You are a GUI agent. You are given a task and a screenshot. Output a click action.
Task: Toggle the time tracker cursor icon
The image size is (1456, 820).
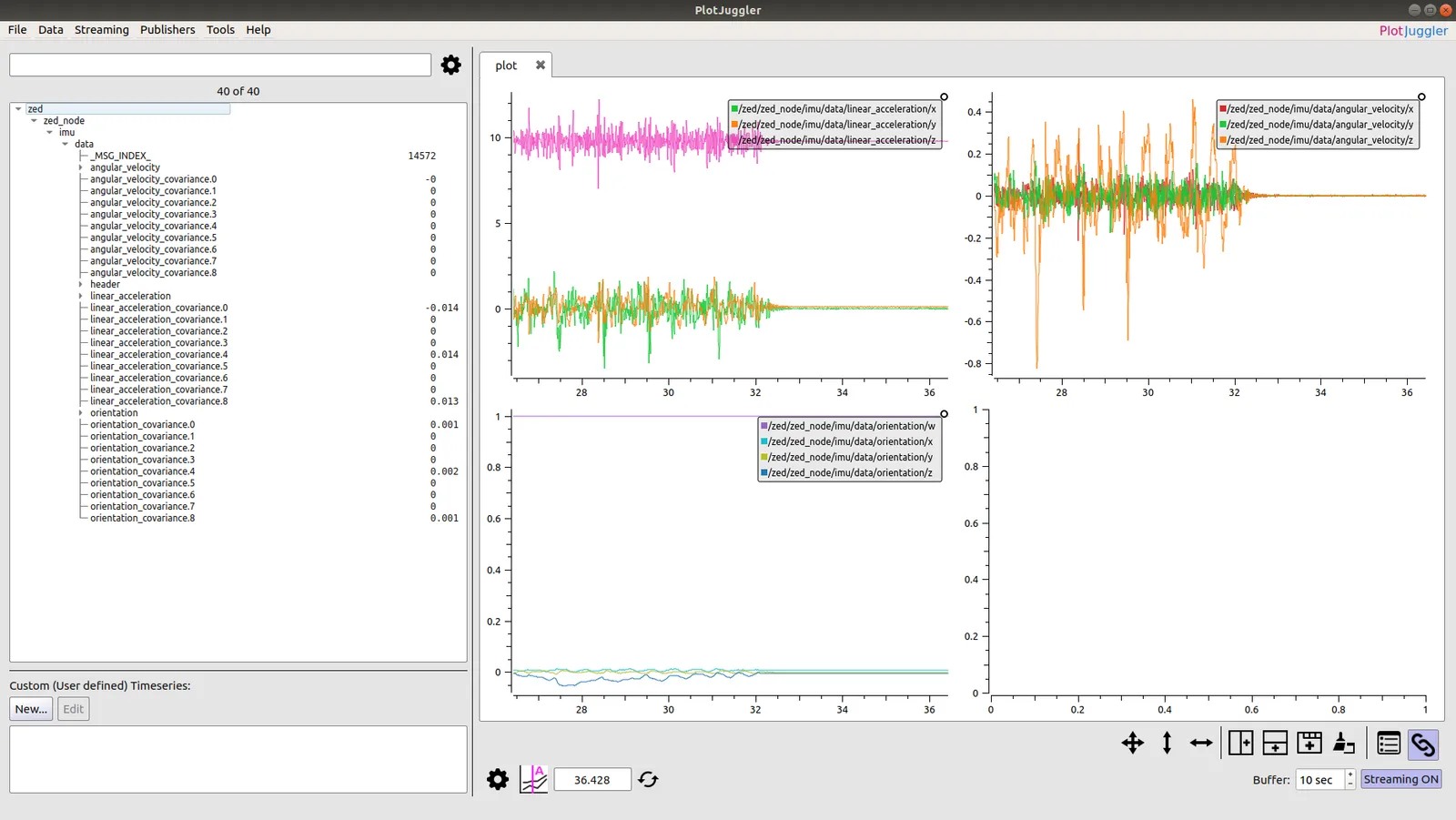(x=533, y=779)
